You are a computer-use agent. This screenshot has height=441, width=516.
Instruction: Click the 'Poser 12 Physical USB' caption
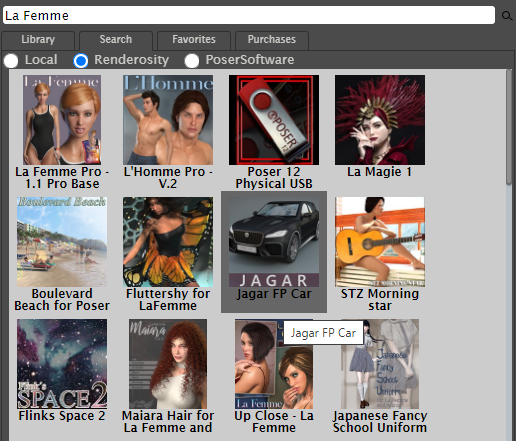coord(274,178)
